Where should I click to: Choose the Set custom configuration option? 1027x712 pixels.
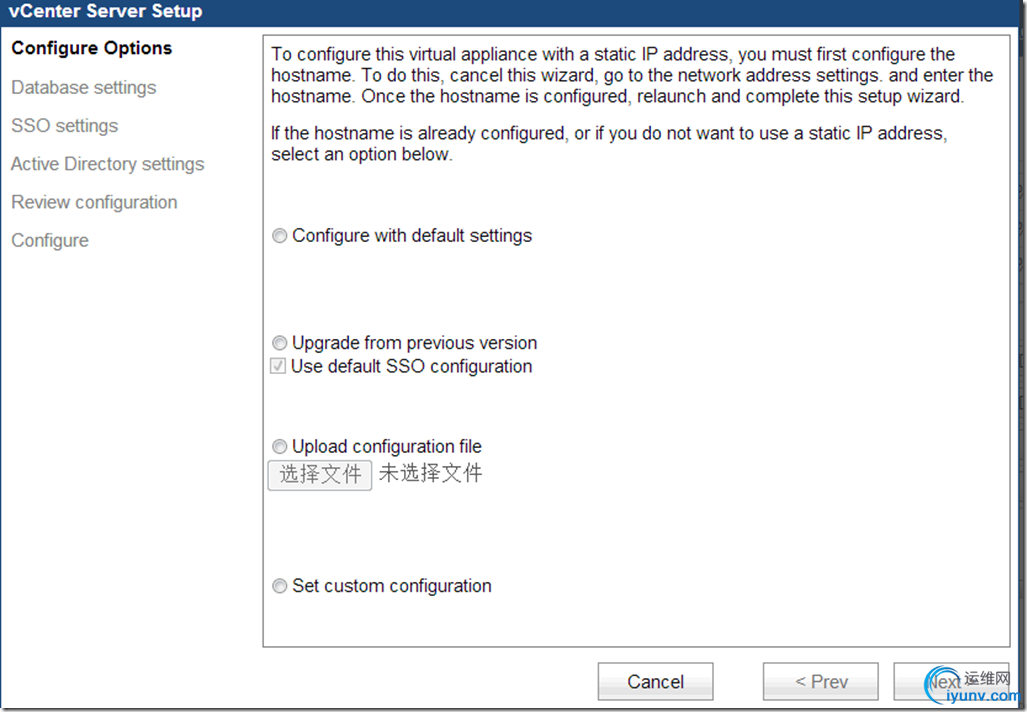click(280, 586)
